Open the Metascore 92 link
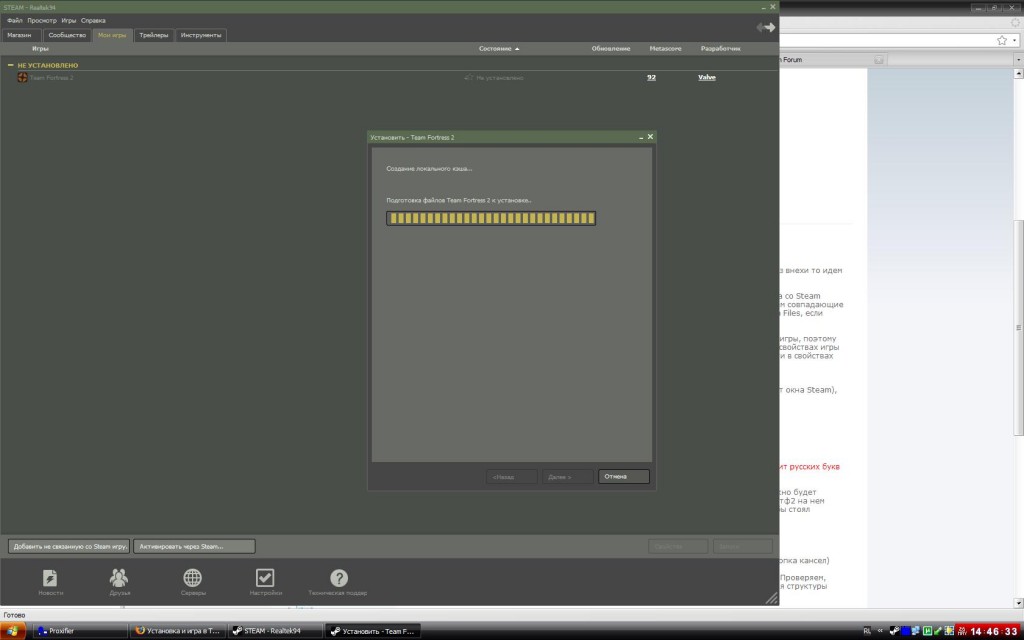Image resolution: width=1024 pixels, height=640 pixels. tap(651, 78)
